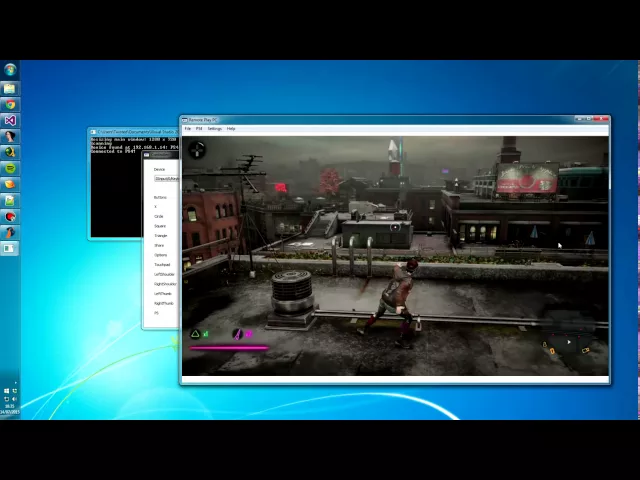
Task: Click the Remote Play PC title bar icon
Action: 184,120
